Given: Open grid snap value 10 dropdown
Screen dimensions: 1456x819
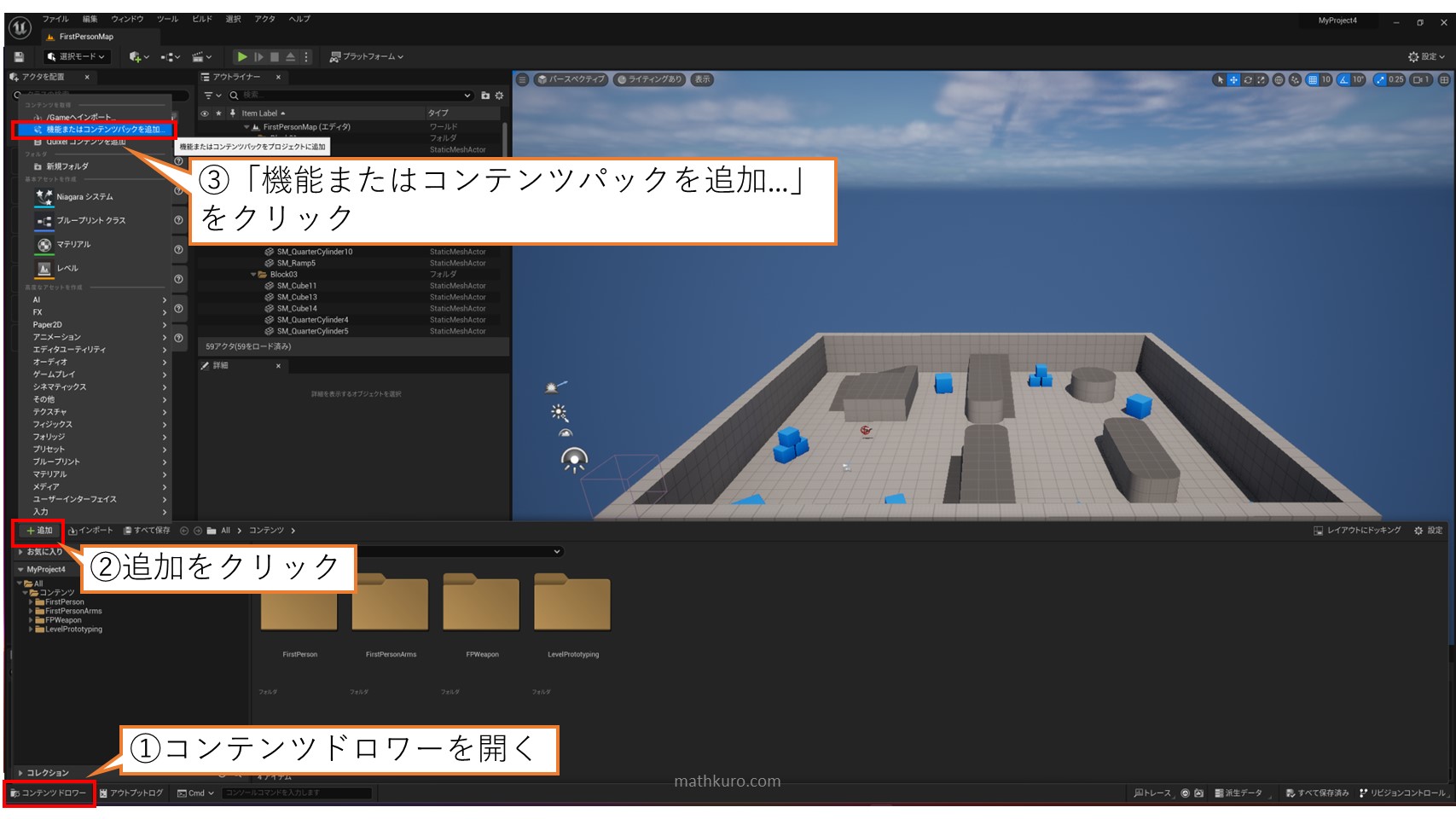Looking at the screenshot, I should (1326, 79).
